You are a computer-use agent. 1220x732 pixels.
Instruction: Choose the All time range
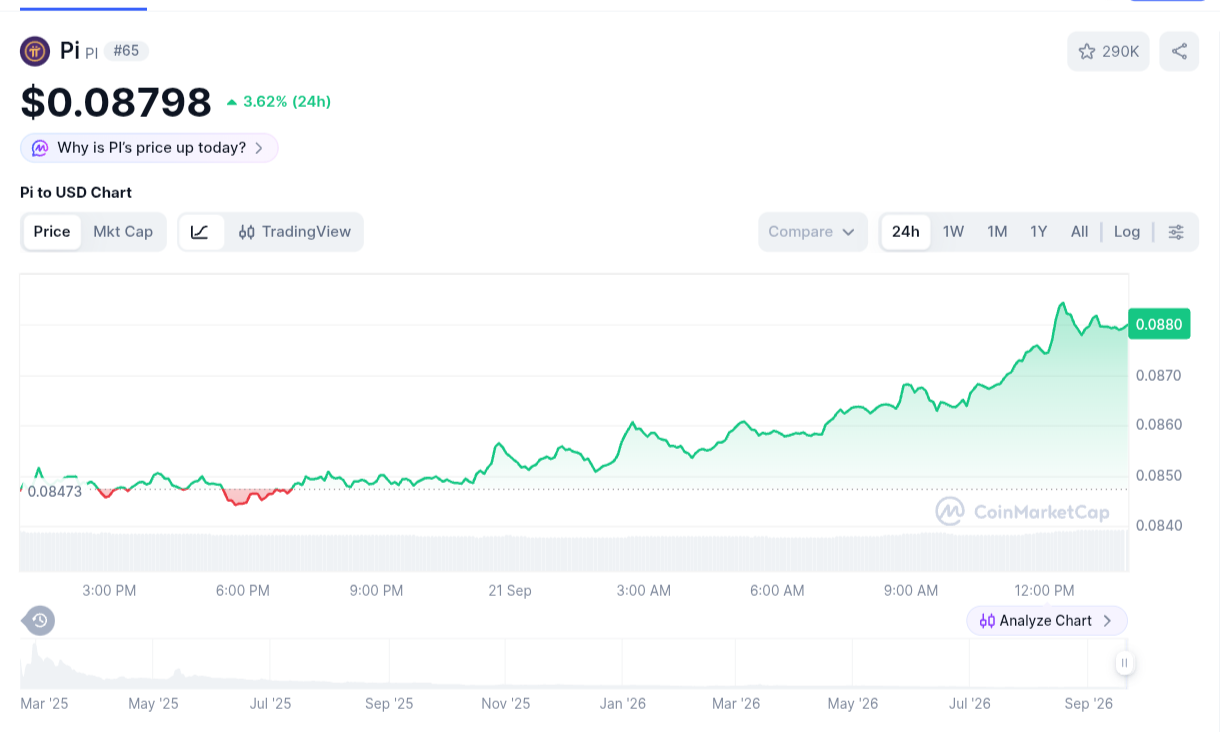pyautogui.click(x=1079, y=232)
